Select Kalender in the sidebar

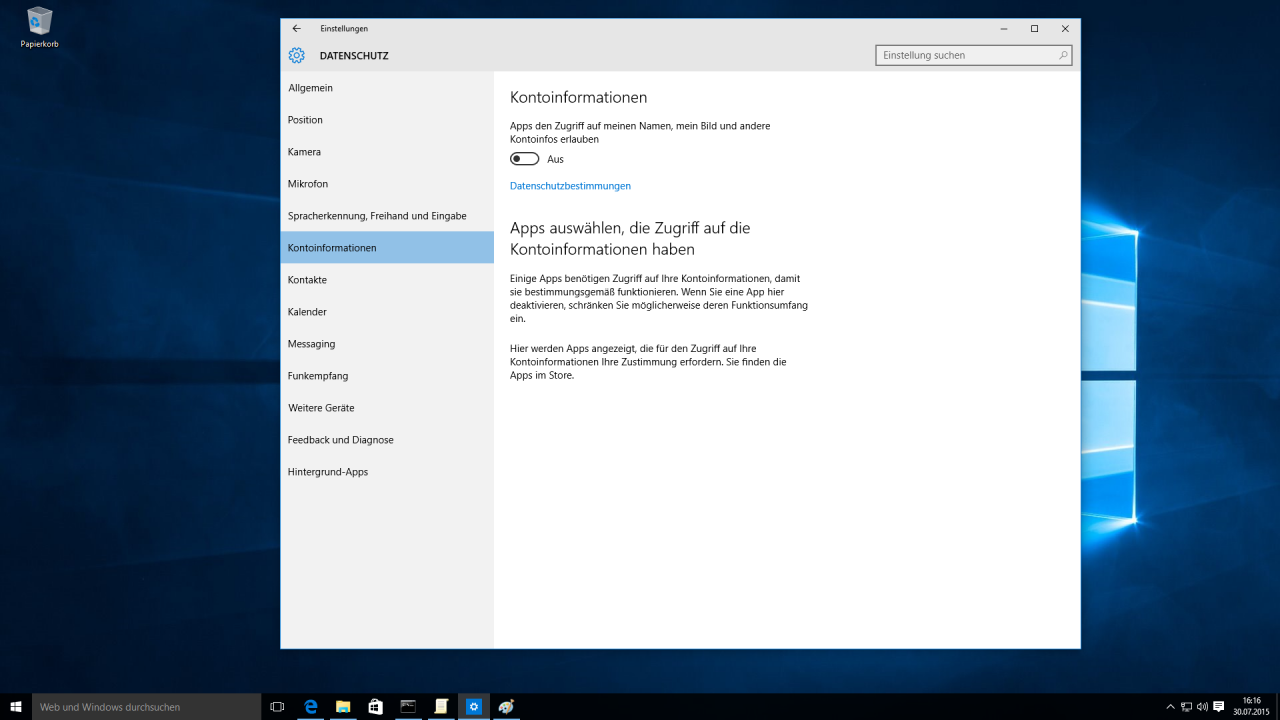(x=387, y=312)
